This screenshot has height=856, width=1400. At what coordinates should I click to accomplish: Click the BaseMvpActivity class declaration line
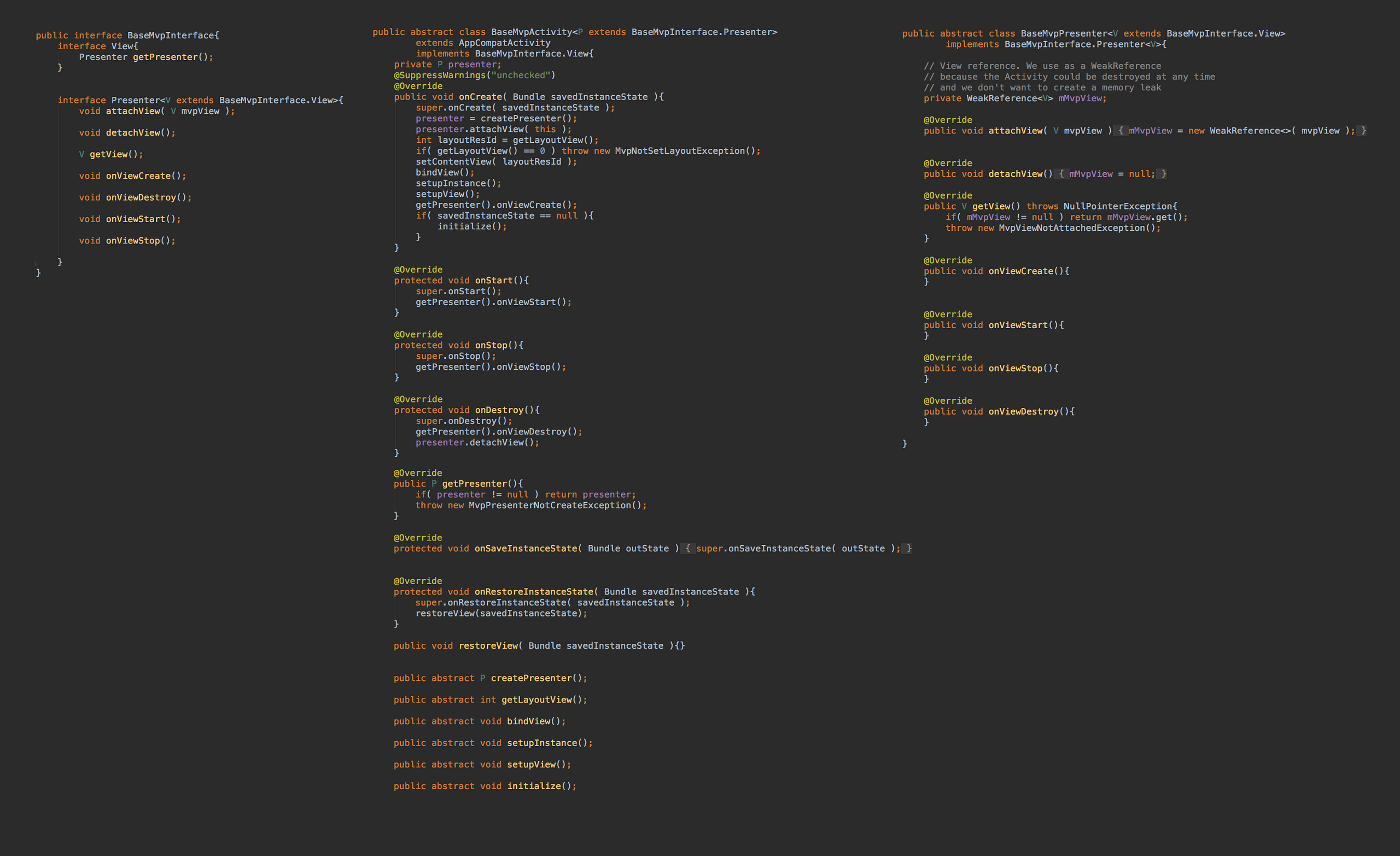[x=575, y=32]
